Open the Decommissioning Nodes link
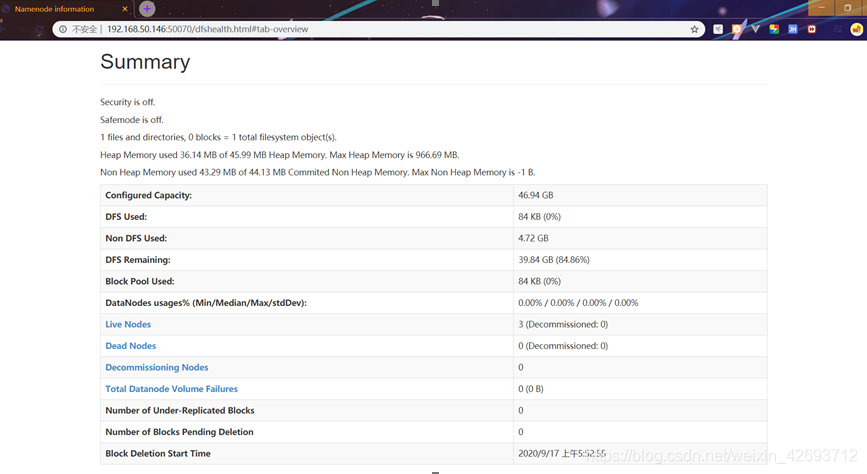Viewport: 867px width, 474px height. tap(156, 367)
